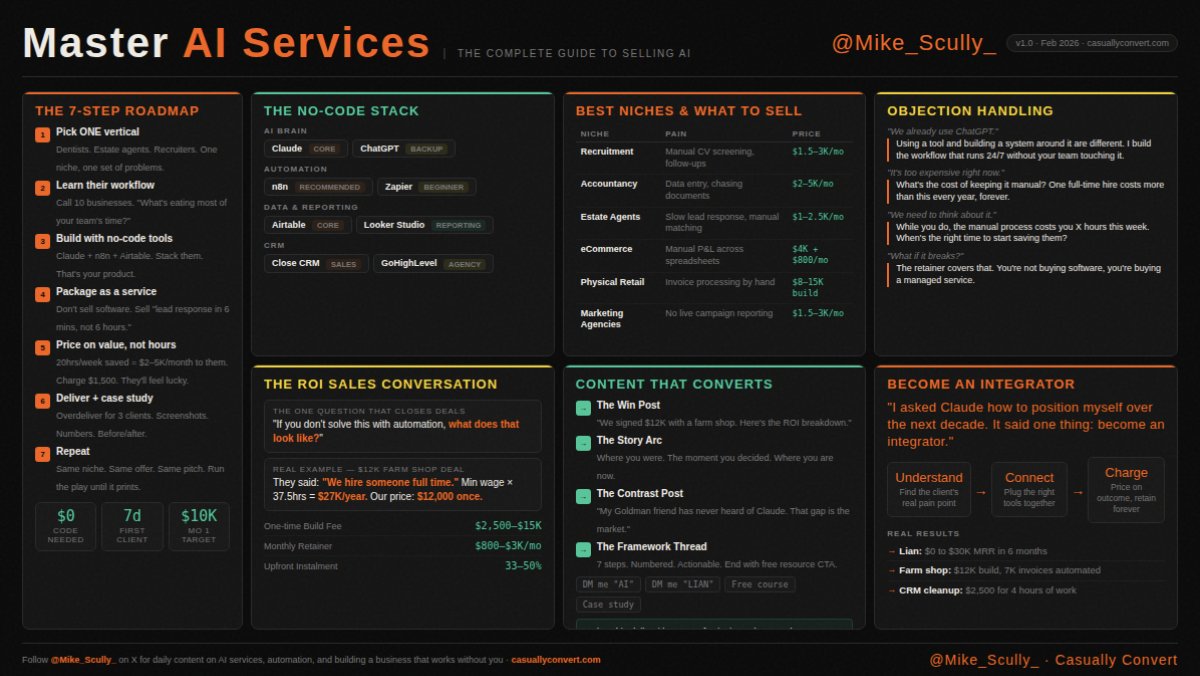Select the Recruitment niche row label

click(x=607, y=151)
